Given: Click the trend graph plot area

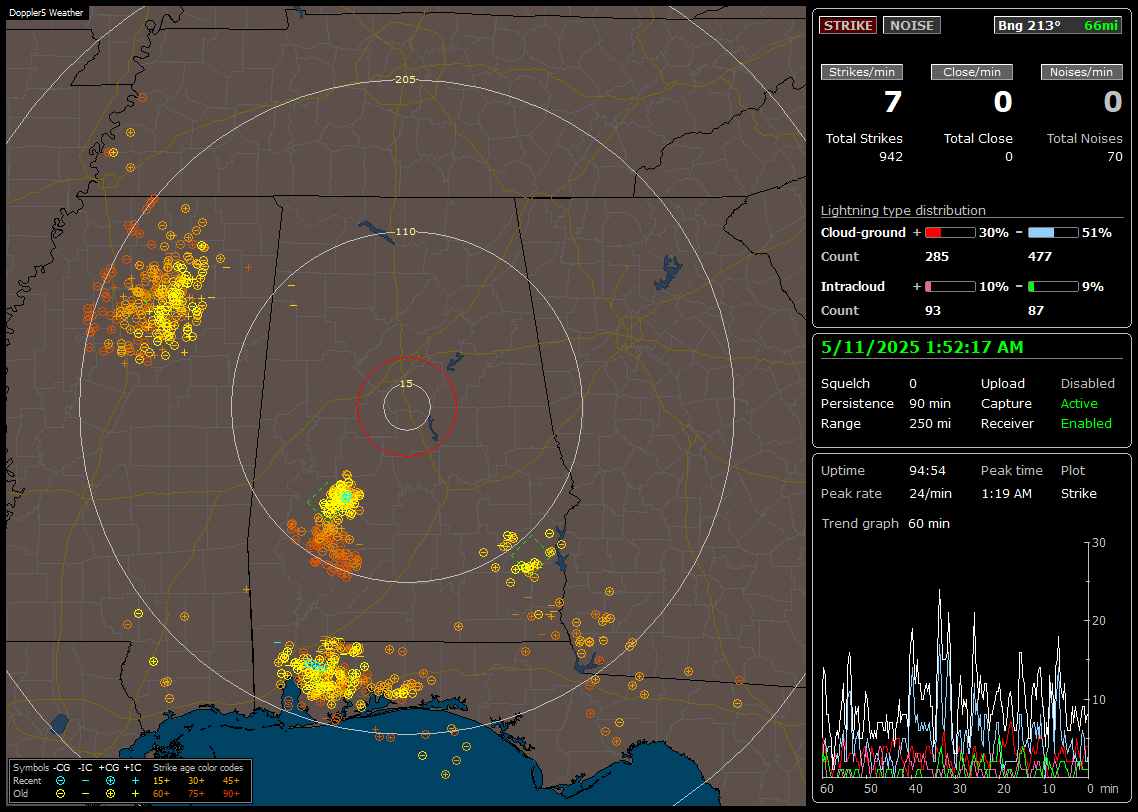Looking at the screenshot, I should click(x=955, y=660).
